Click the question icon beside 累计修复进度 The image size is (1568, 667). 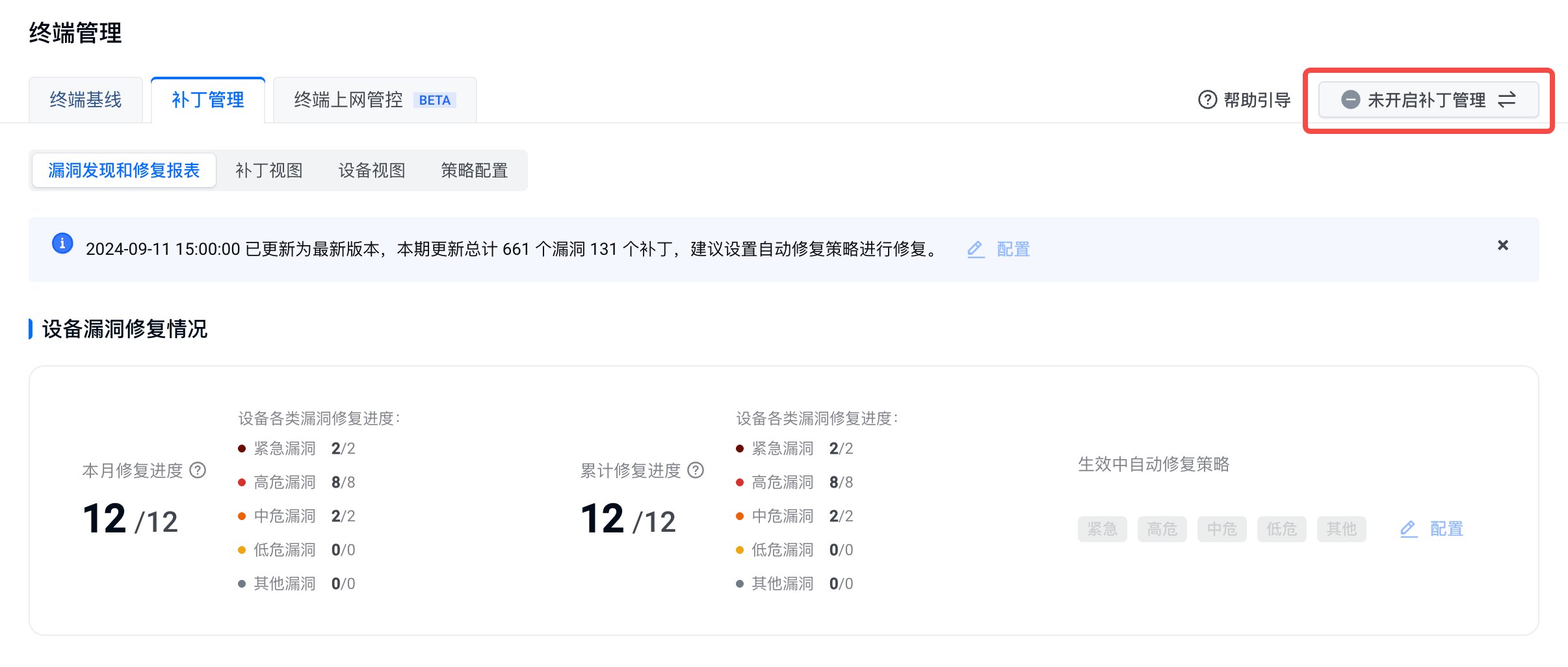pyautogui.click(x=696, y=470)
